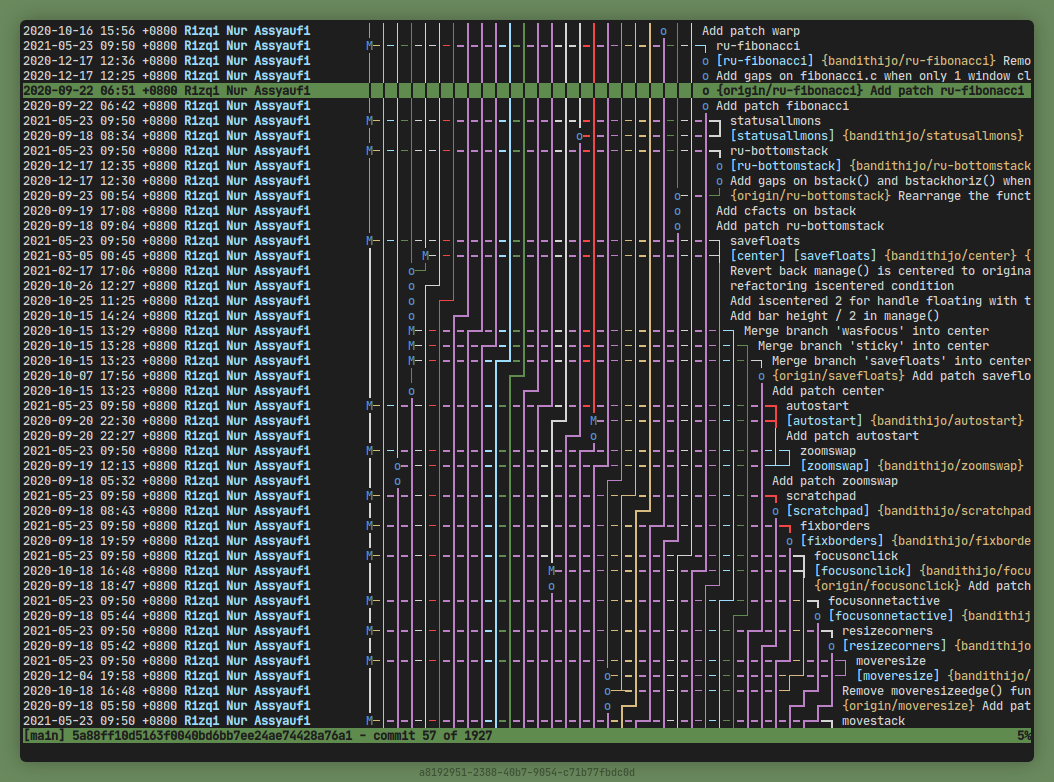Select 'Merge branch 'sticky' into center' commit
Screen dimensions: 1054x782
click(873, 346)
